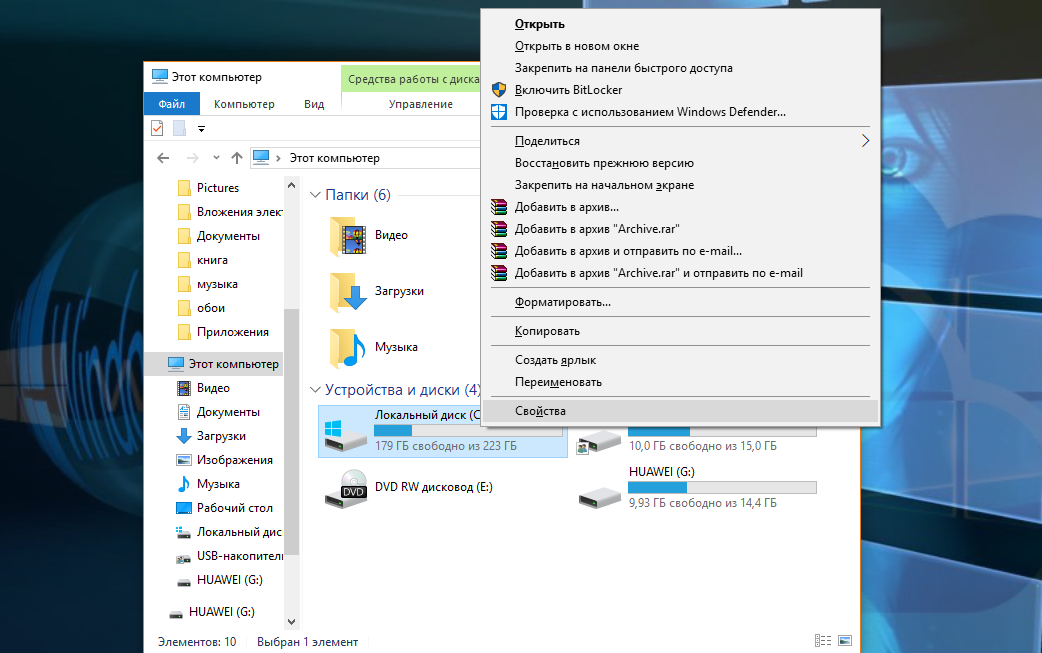Screen dimensions: 1042x653
Task: Select the HUAWEI (G:) drive icon in content pane
Action: [599, 497]
